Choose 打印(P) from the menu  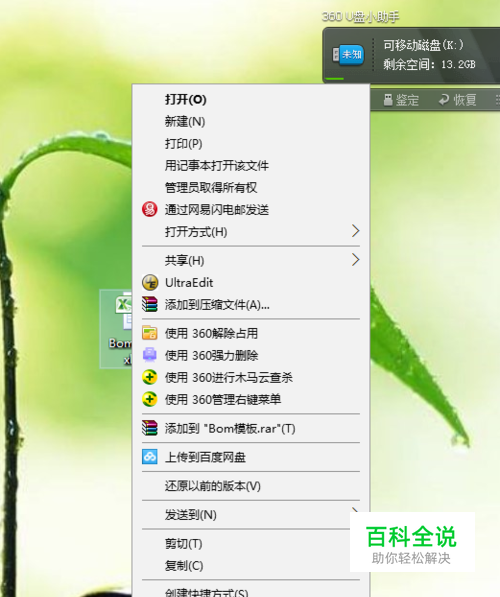click(x=251, y=144)
